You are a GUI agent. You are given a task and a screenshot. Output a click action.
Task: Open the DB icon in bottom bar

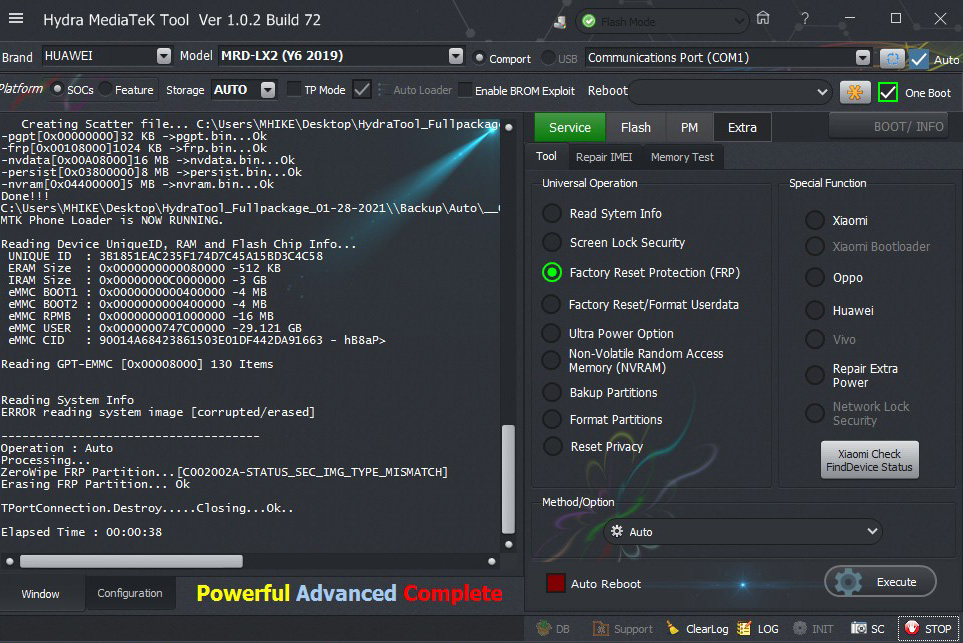[544, 628]
